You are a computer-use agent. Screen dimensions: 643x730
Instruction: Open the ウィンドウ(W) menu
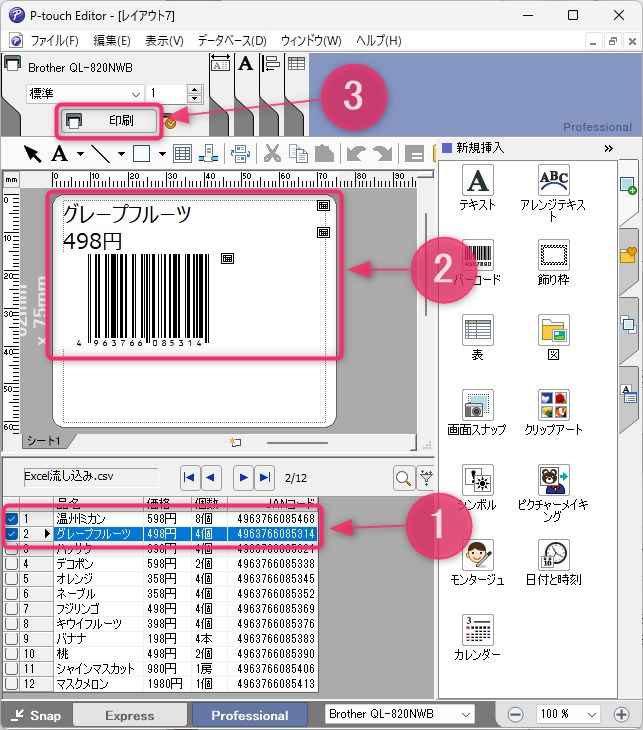pos(311,41)
